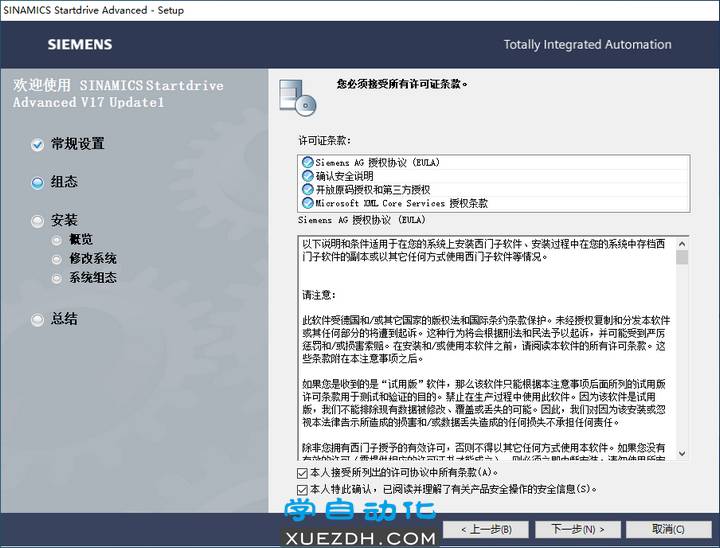Open the 组态 step label
This screenshot has width=720, height=548.
coord(64,182)
